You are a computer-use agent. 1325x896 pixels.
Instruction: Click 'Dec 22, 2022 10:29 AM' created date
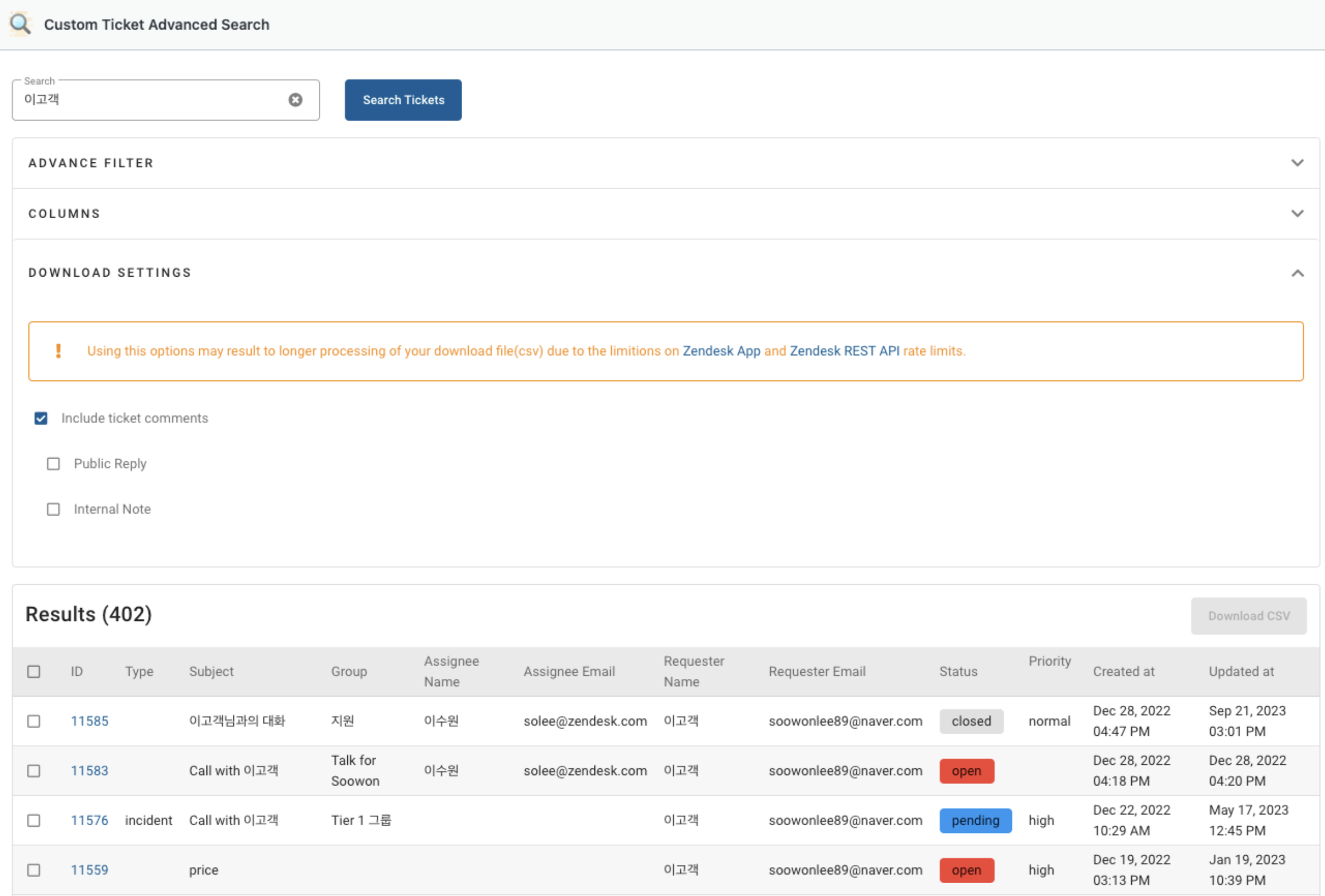[1131, 820]
